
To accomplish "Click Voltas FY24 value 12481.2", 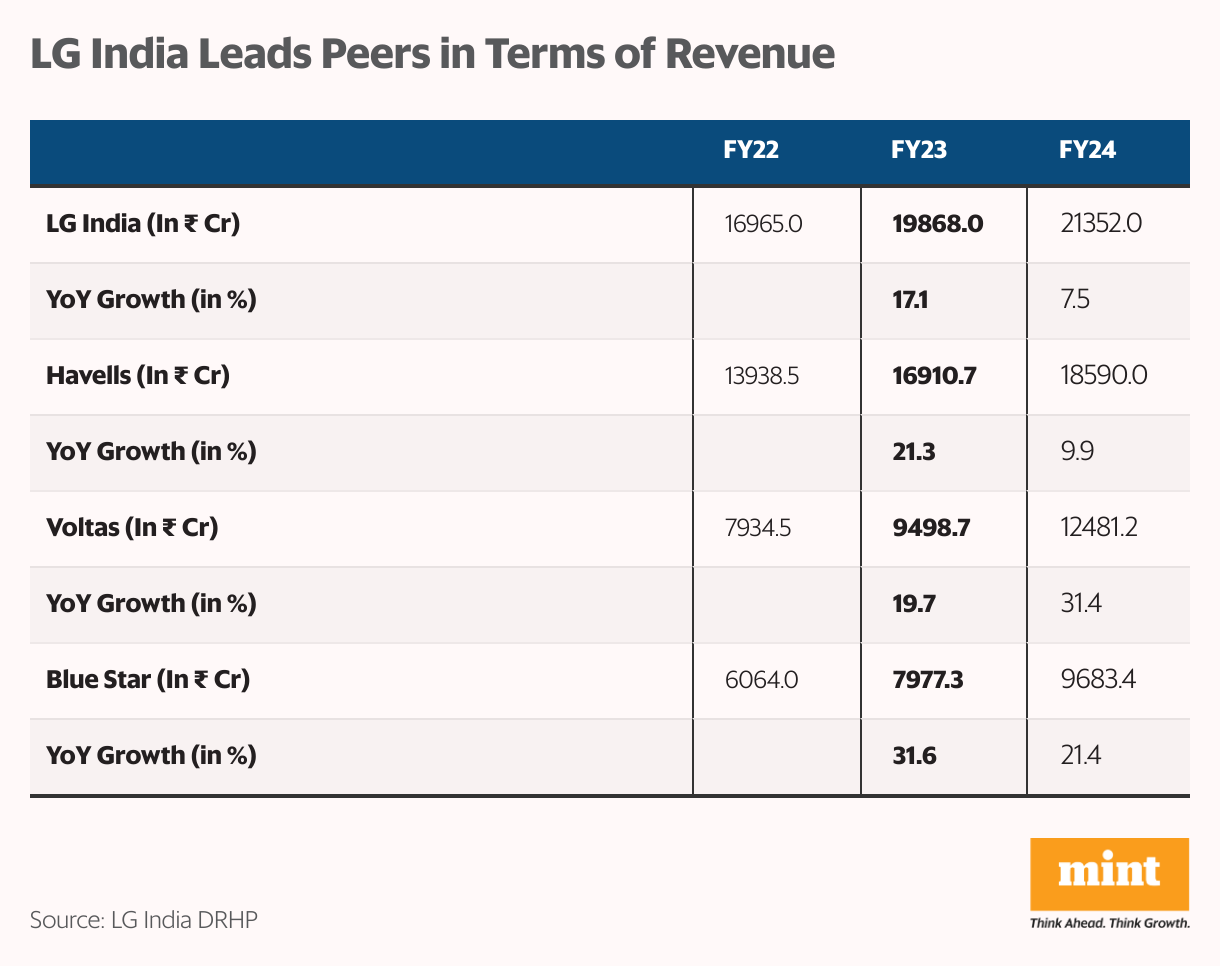I will tap(1098, 528).
